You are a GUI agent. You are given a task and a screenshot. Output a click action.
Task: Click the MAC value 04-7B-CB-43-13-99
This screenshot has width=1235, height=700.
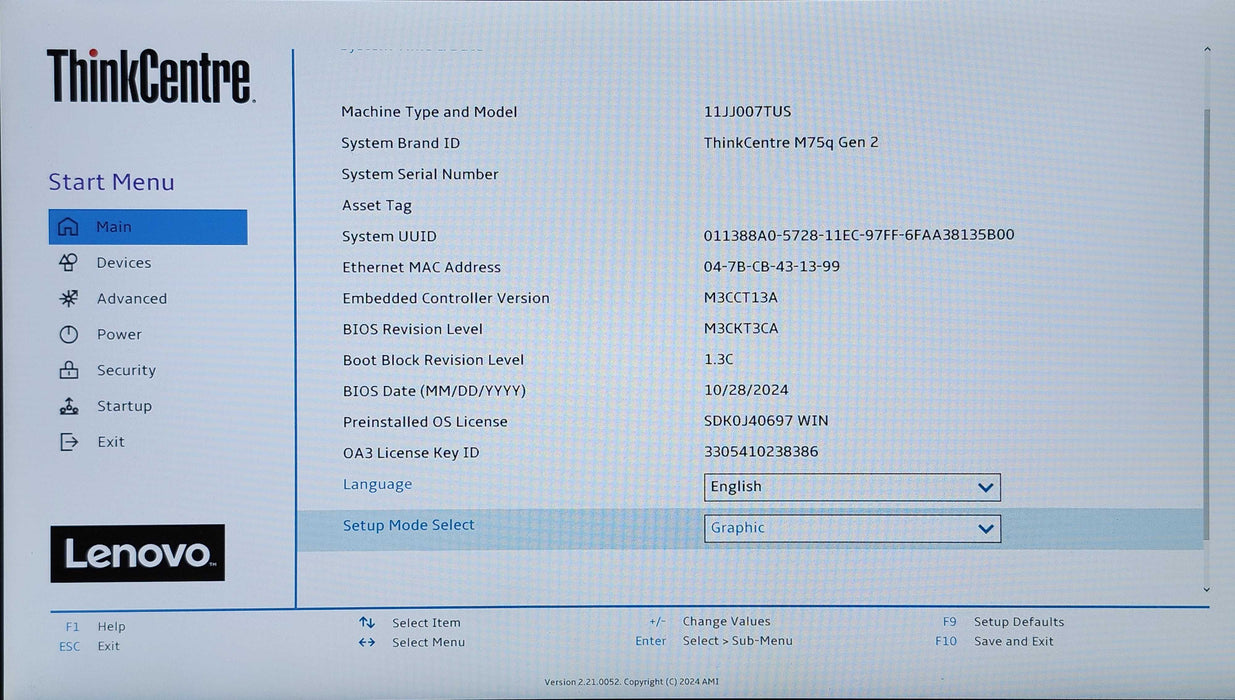(x=772, y=266)
